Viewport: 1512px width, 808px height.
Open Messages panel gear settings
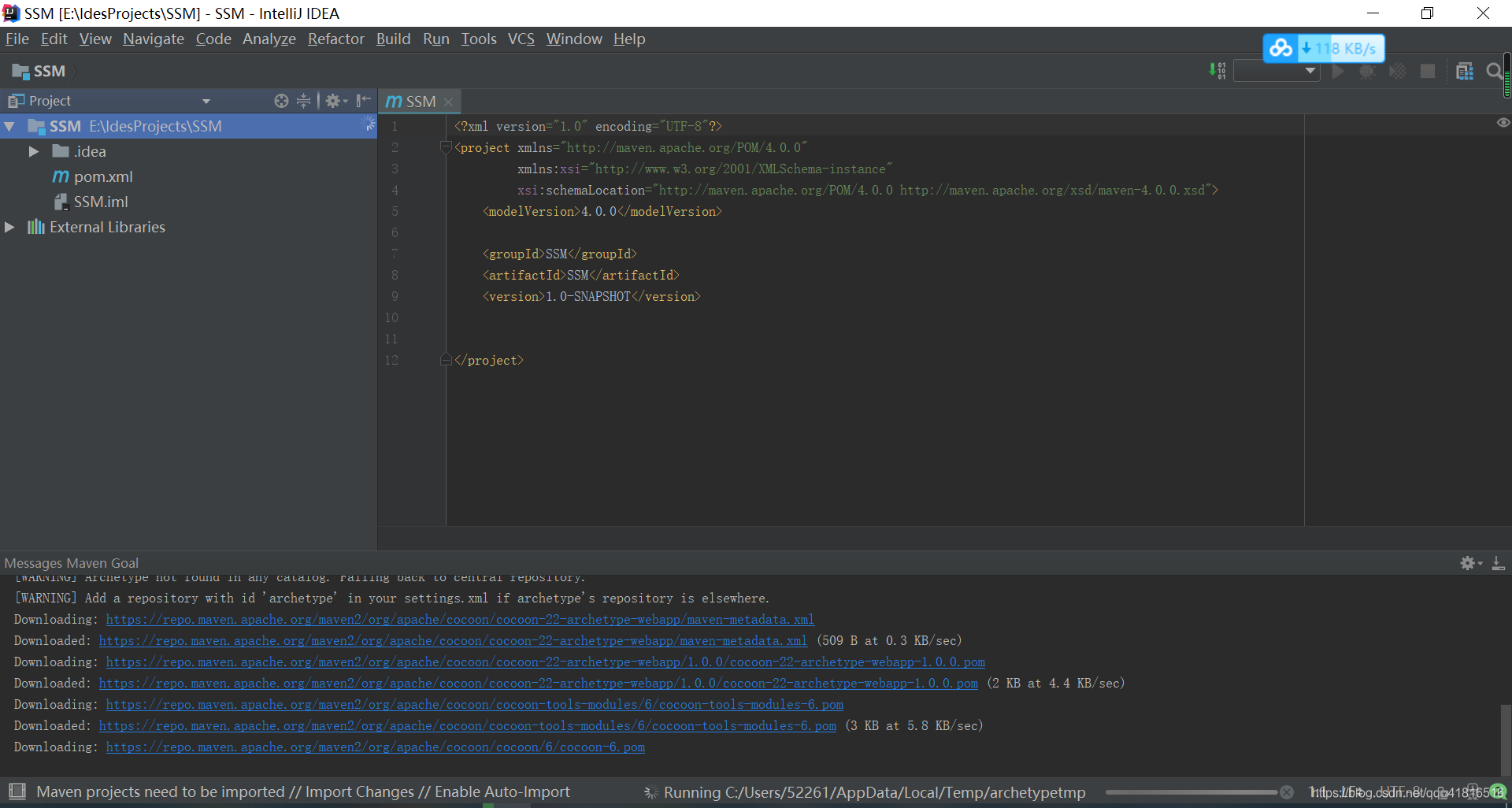coord(1471,563)
